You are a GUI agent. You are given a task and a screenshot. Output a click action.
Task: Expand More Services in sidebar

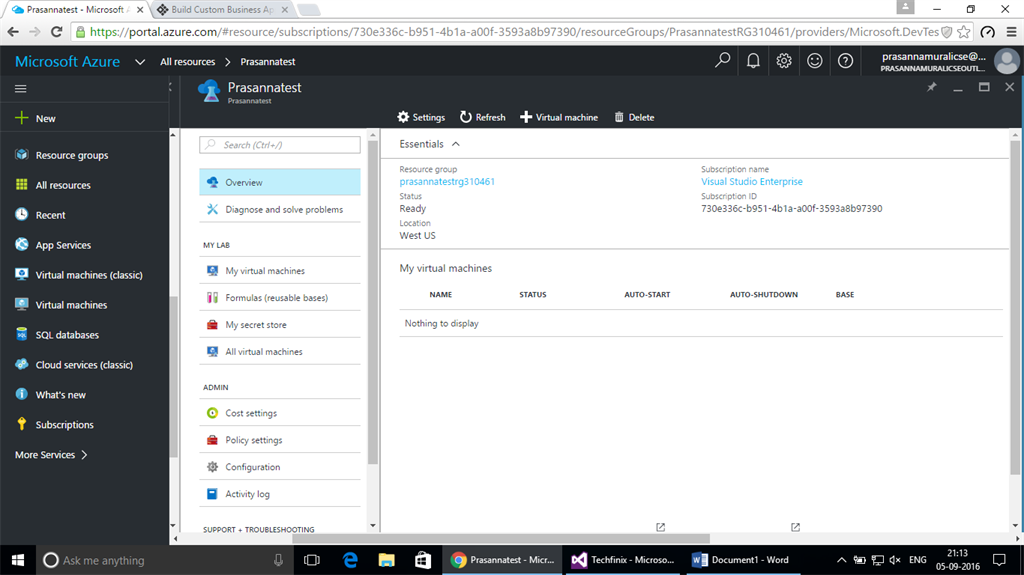[x=51, y=455]
